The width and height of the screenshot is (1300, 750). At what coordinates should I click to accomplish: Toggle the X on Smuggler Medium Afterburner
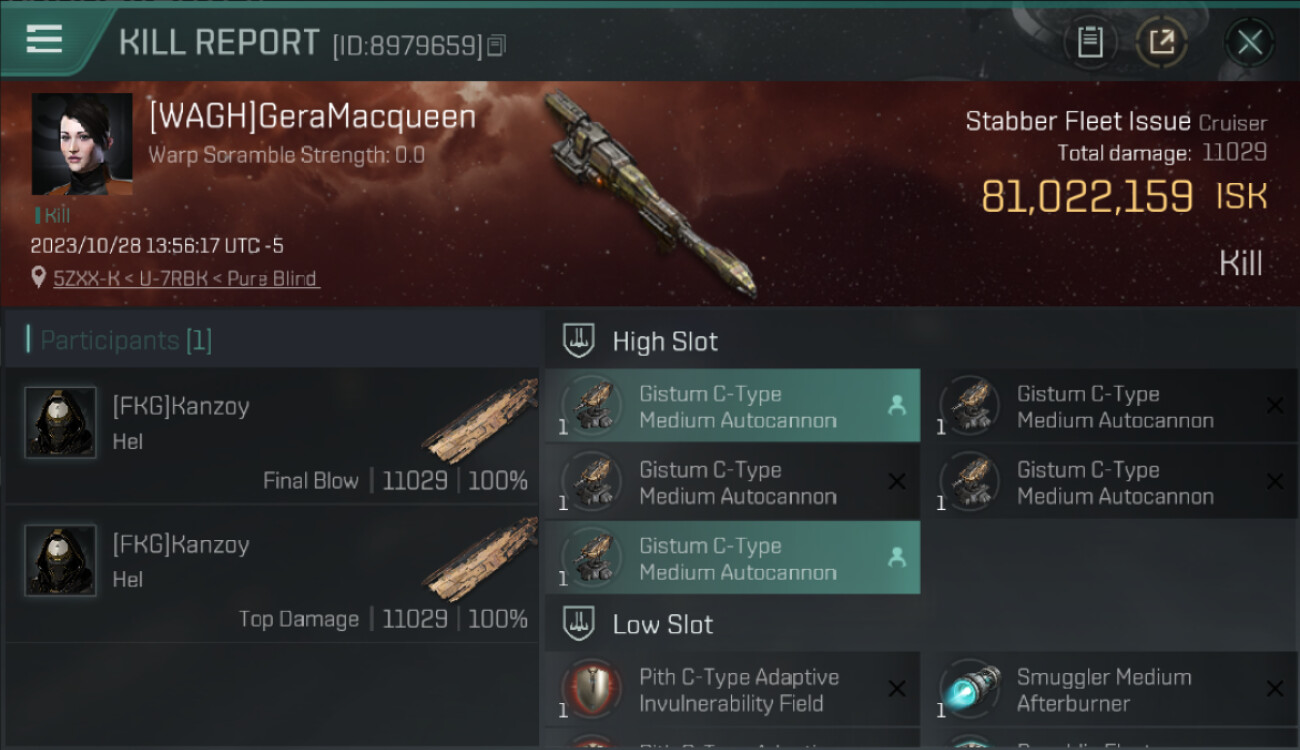pos(1275,689)
